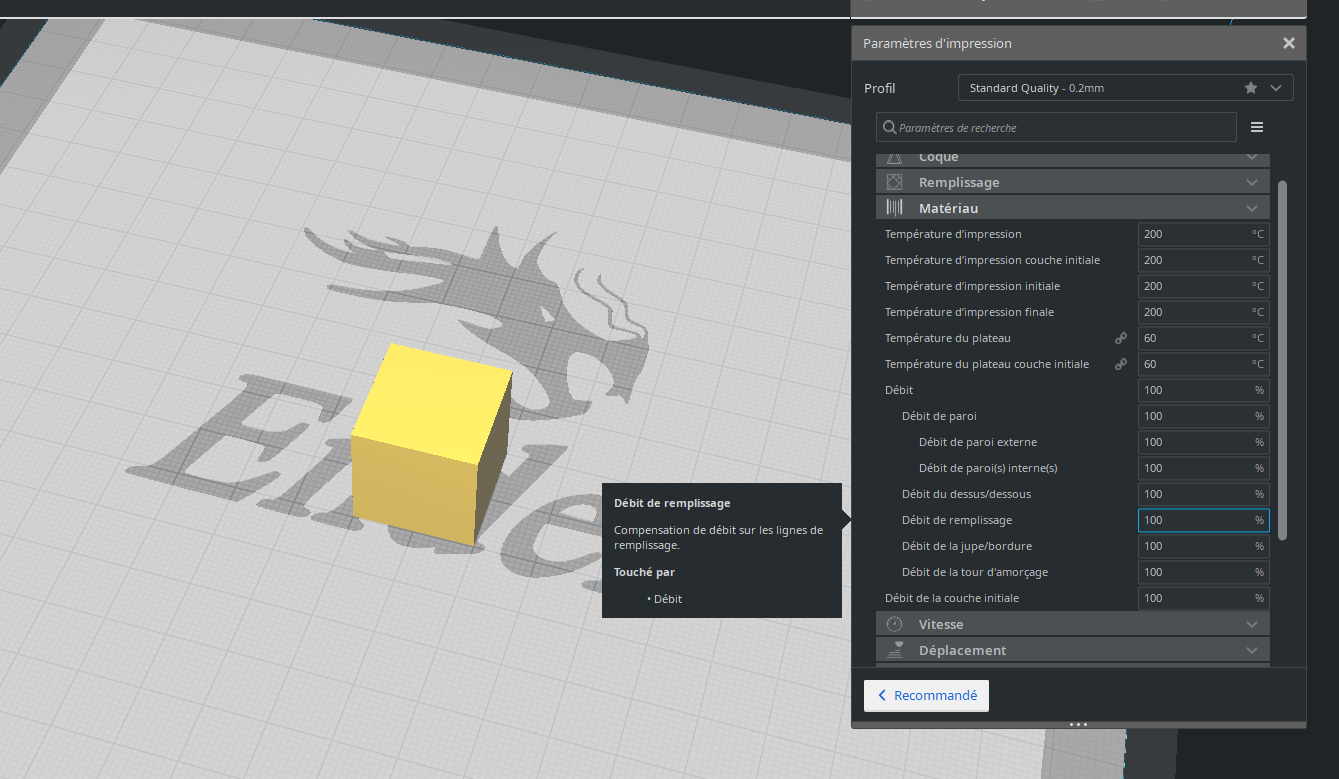Image resolution: width=1339 pixels, height=779 pixels.
Task: Expand the Remplissage section chevron
Action: (x=1251, y=182)
